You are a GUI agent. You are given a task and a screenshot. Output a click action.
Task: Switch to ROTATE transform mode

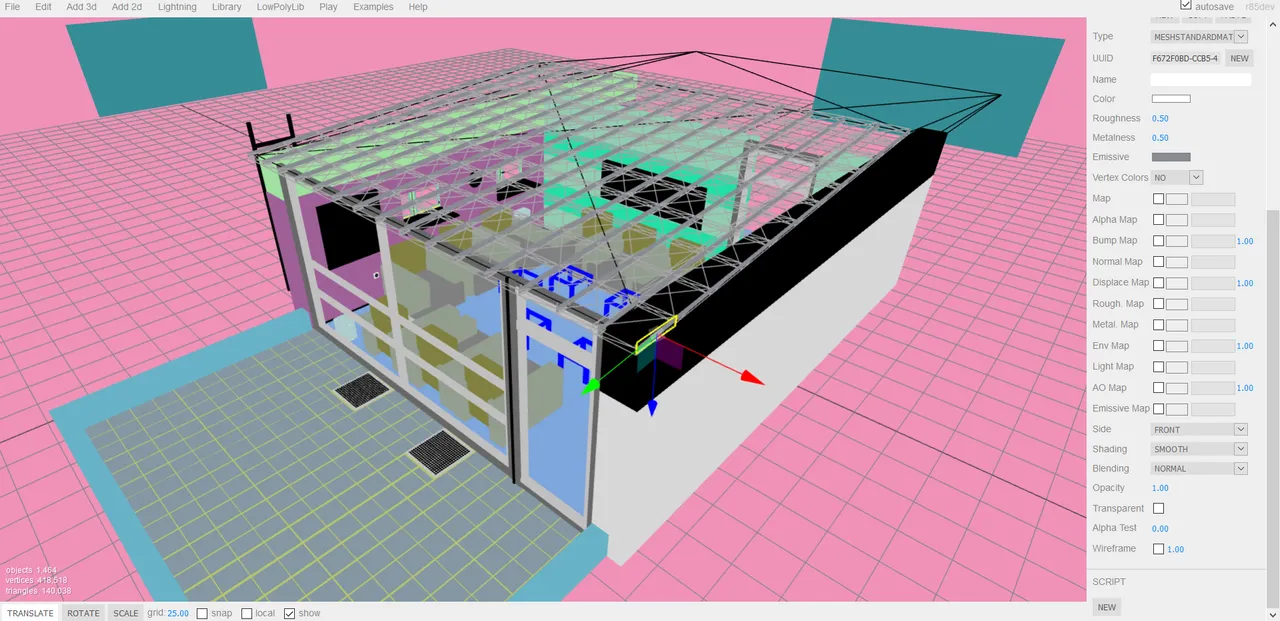(84, 613)
